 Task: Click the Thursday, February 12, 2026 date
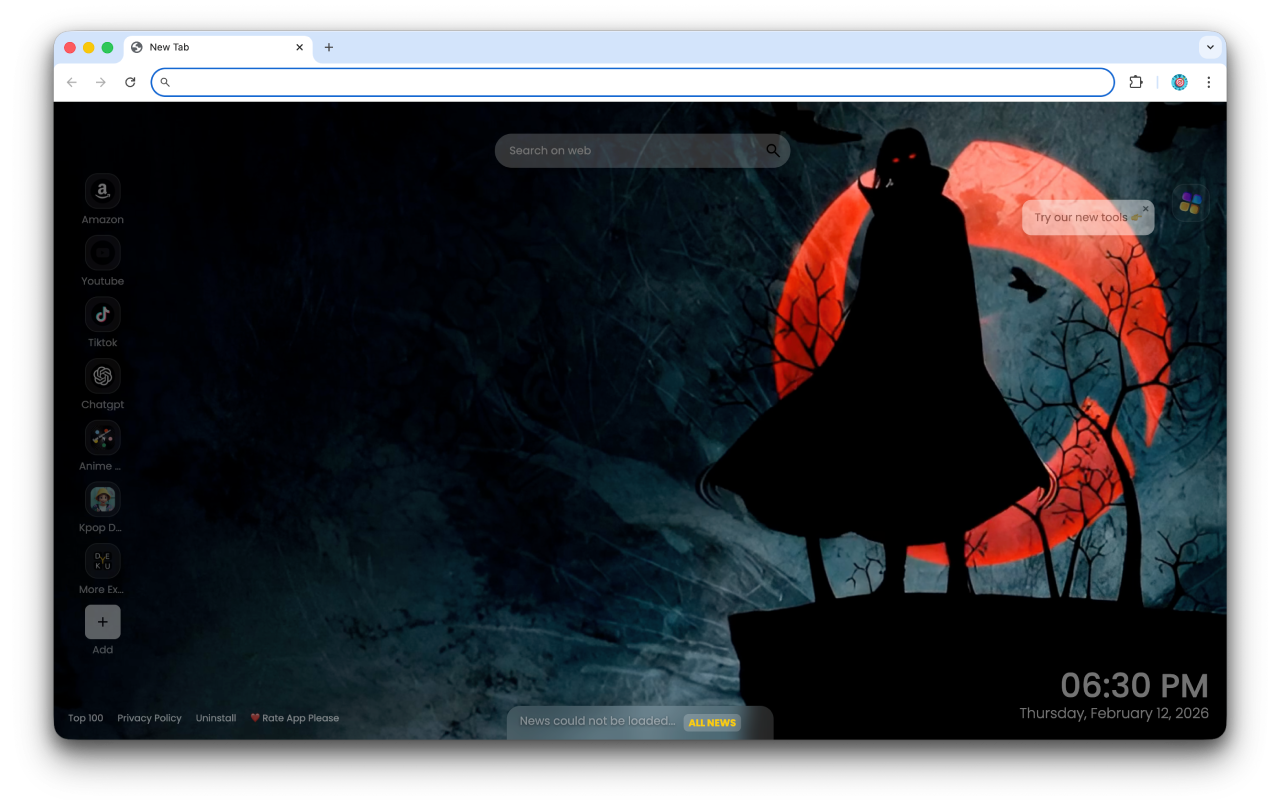(1114, 713)
